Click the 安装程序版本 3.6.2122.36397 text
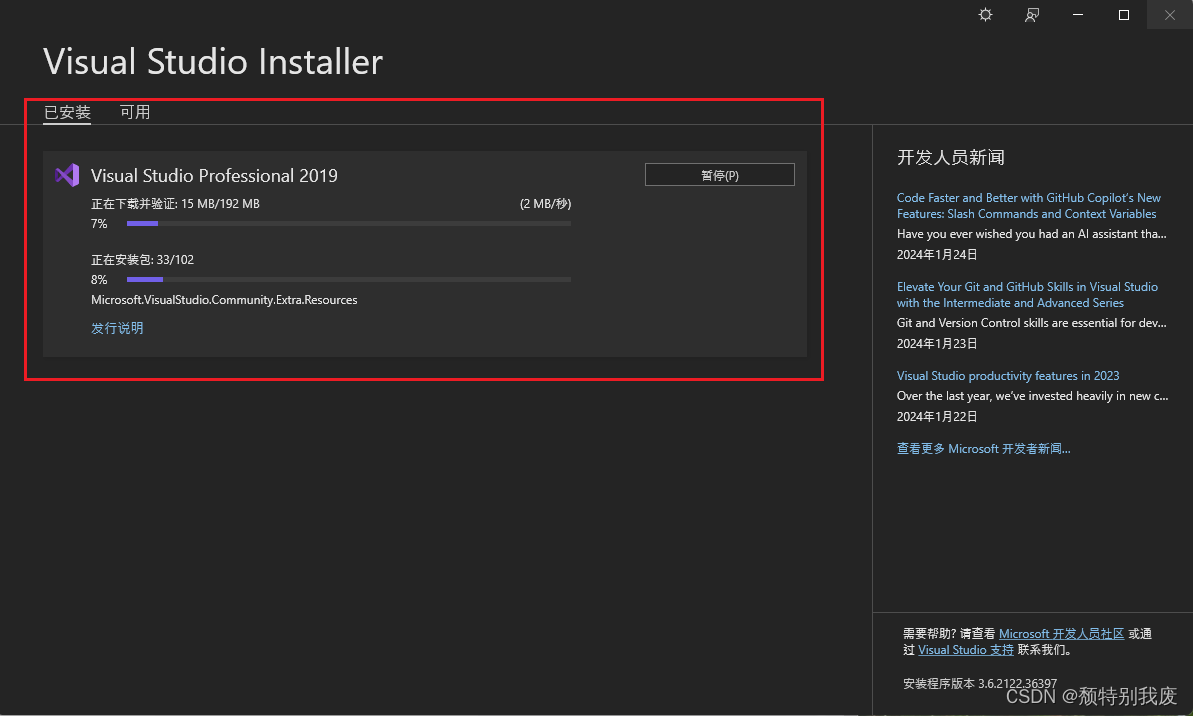1193x716 pixels. pyautogui.click(x=980, y=684)
